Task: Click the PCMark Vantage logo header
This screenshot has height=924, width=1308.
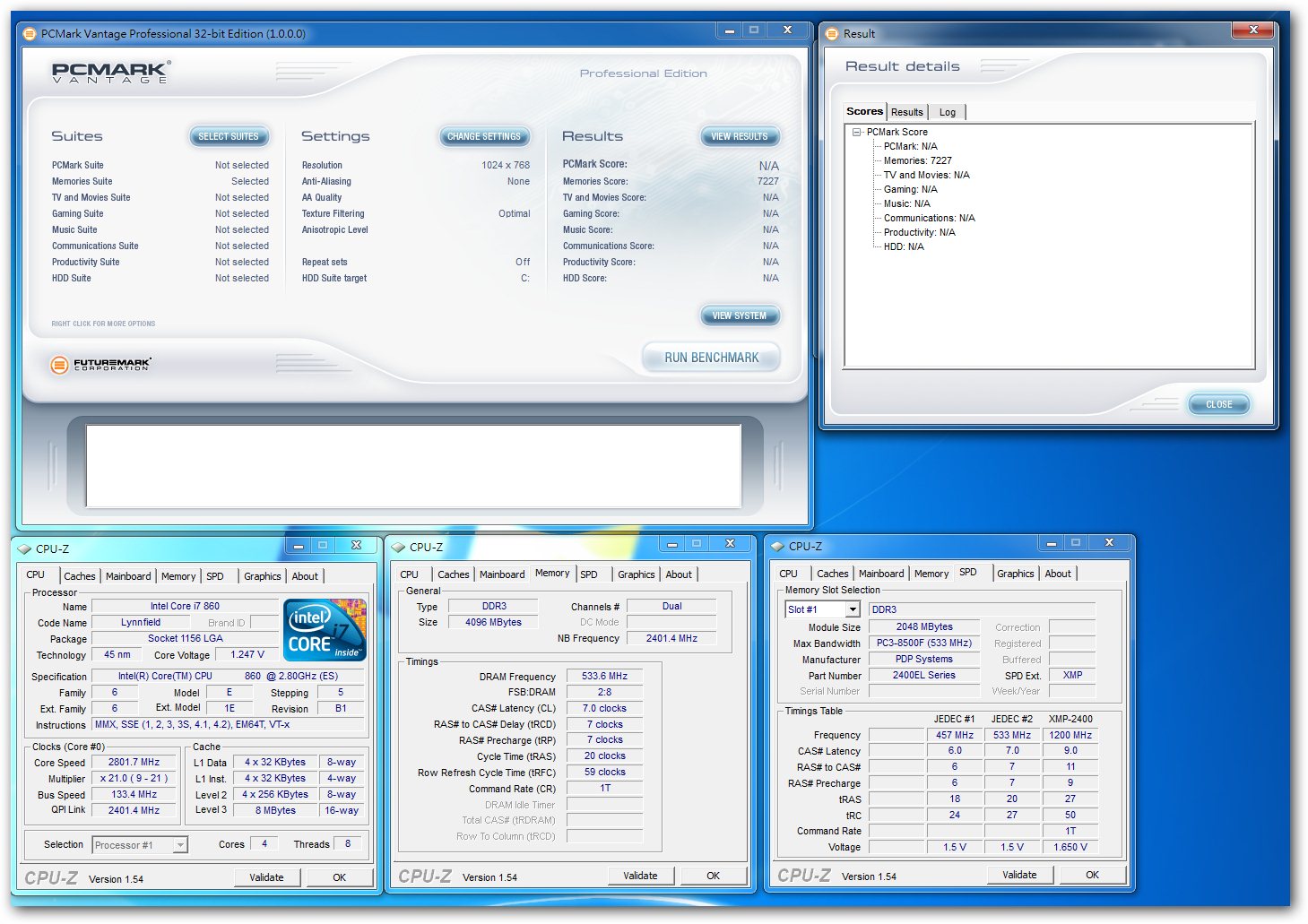Action: pyautogui.click(x=110, y=73)
